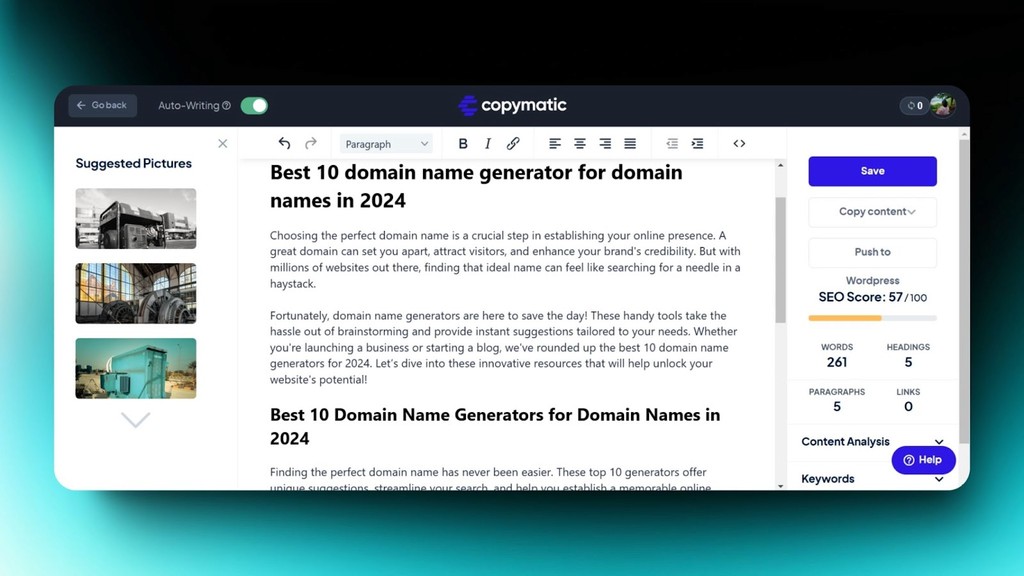
Task: Expand the Copy content options
Action: coord(871,212)
